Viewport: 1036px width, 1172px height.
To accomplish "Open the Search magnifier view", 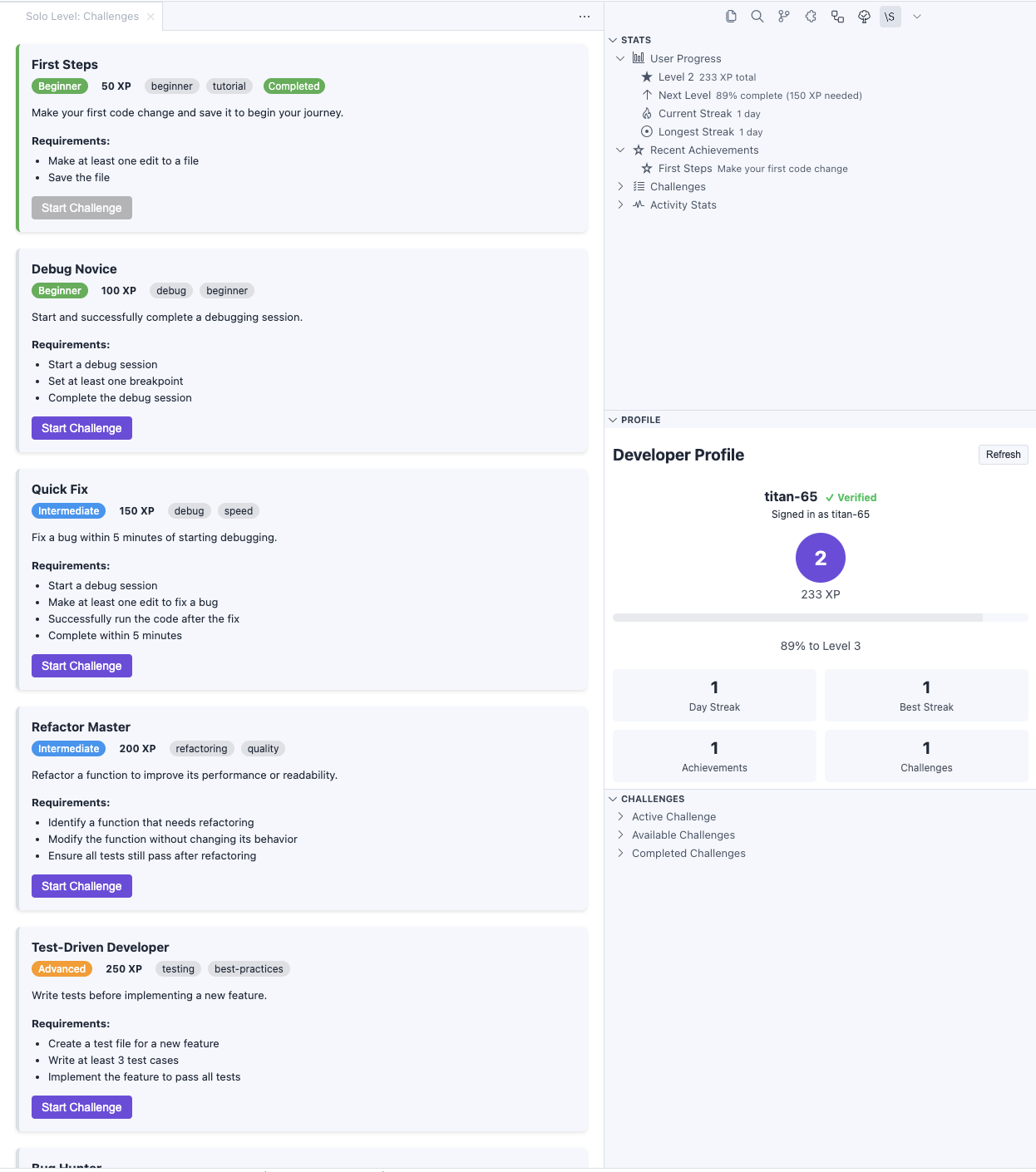I will [x=757, y=17].
